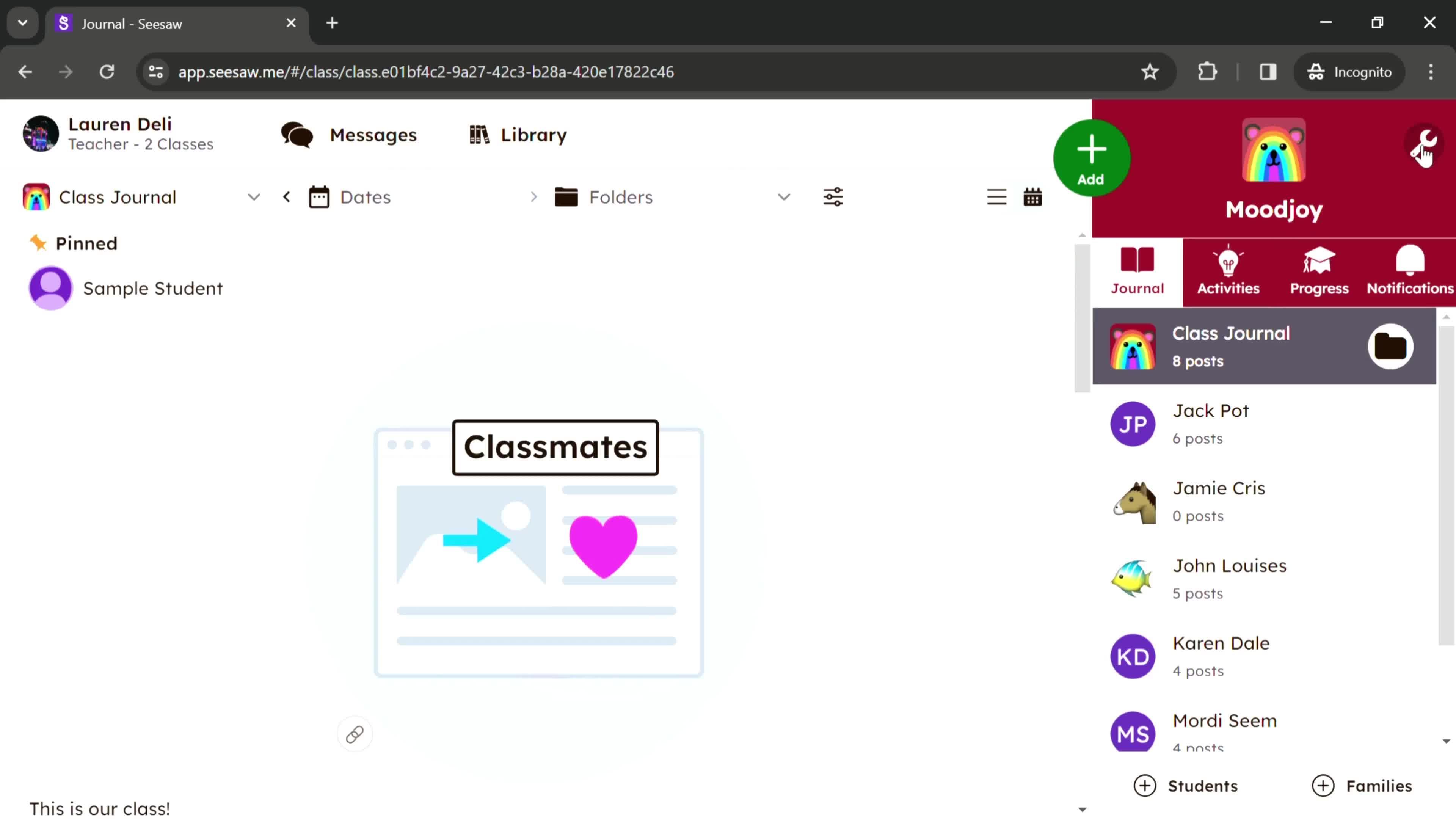Expand the Dates navigation arrow
Screen dimensions: 1456x819
tap(534, 197)
